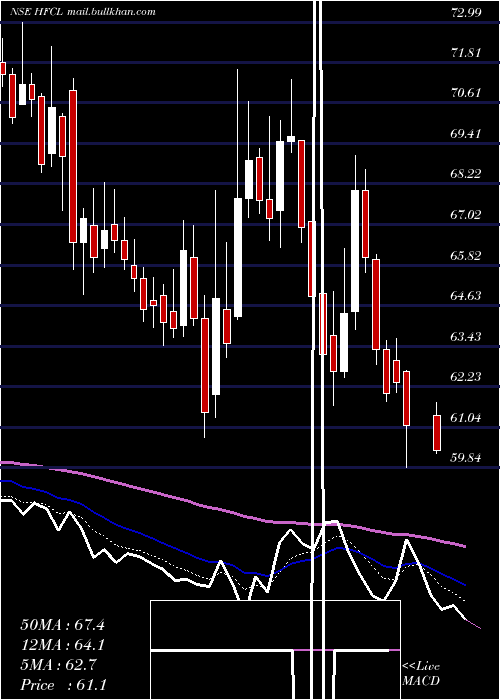The height and width of the screenshot is (700, 500).
Task: Click the 61.04 price axis label
Action: pos(466,418)
